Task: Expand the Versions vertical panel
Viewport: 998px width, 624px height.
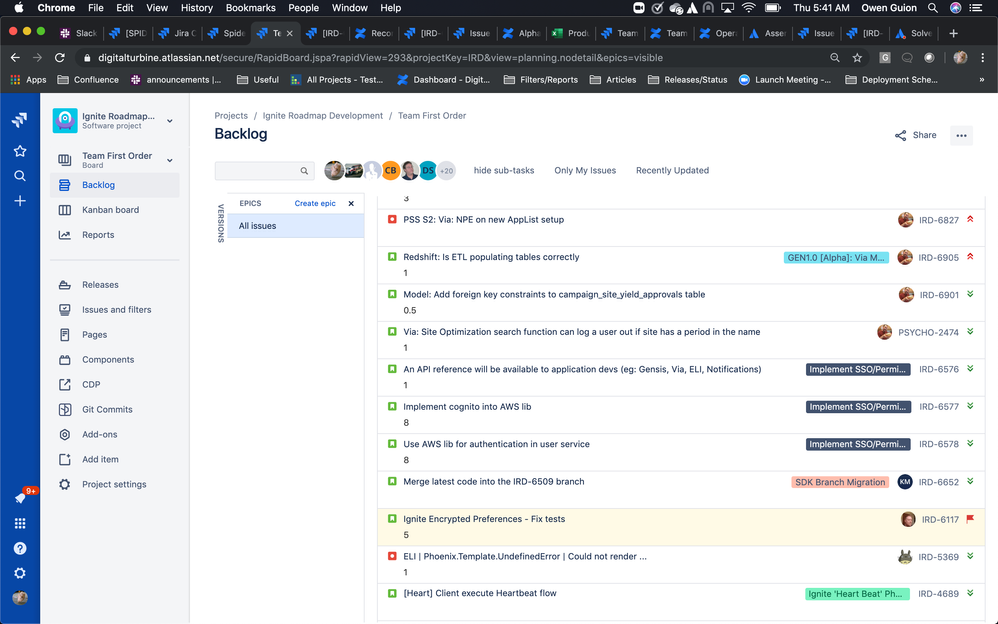Action: (x=220, y=223)
